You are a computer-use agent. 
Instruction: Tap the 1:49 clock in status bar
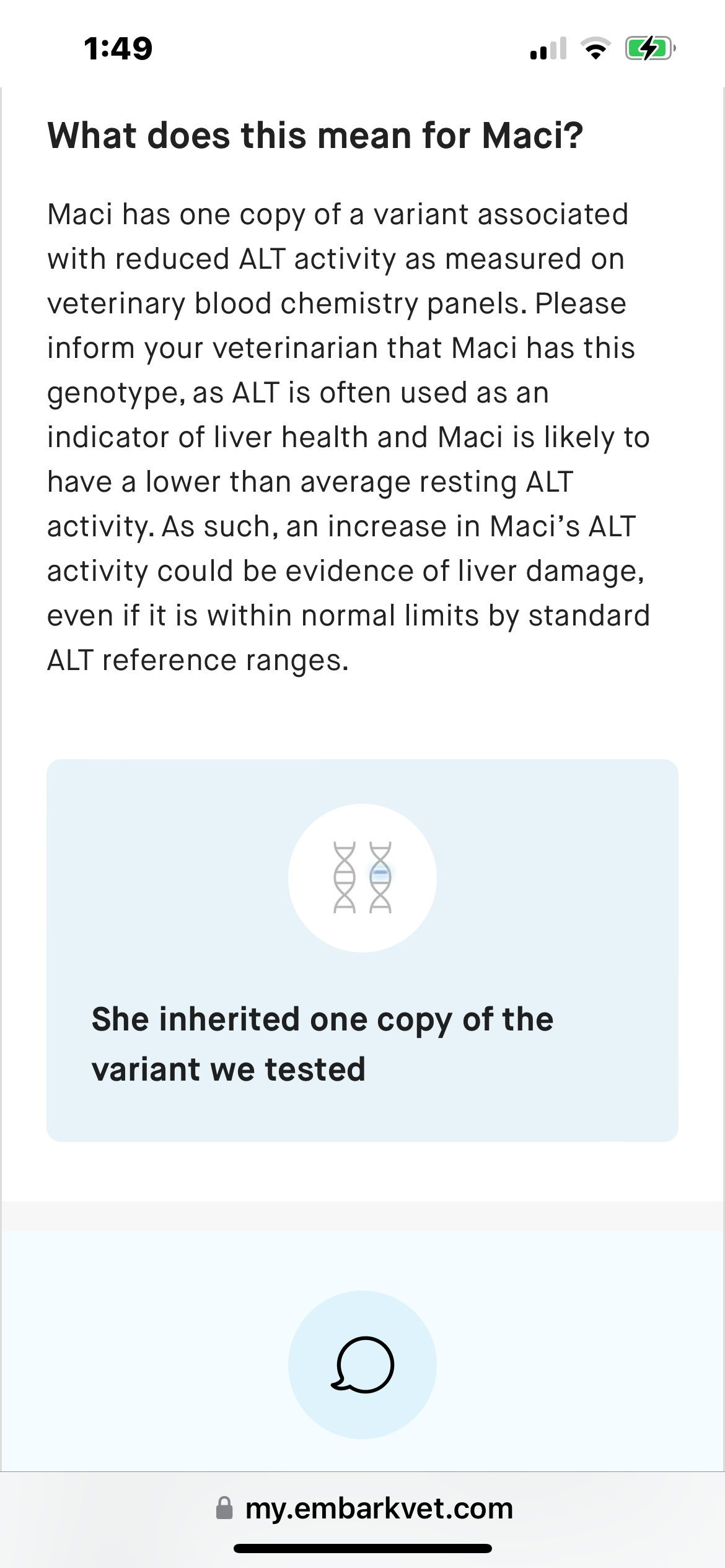click(118, 48)
